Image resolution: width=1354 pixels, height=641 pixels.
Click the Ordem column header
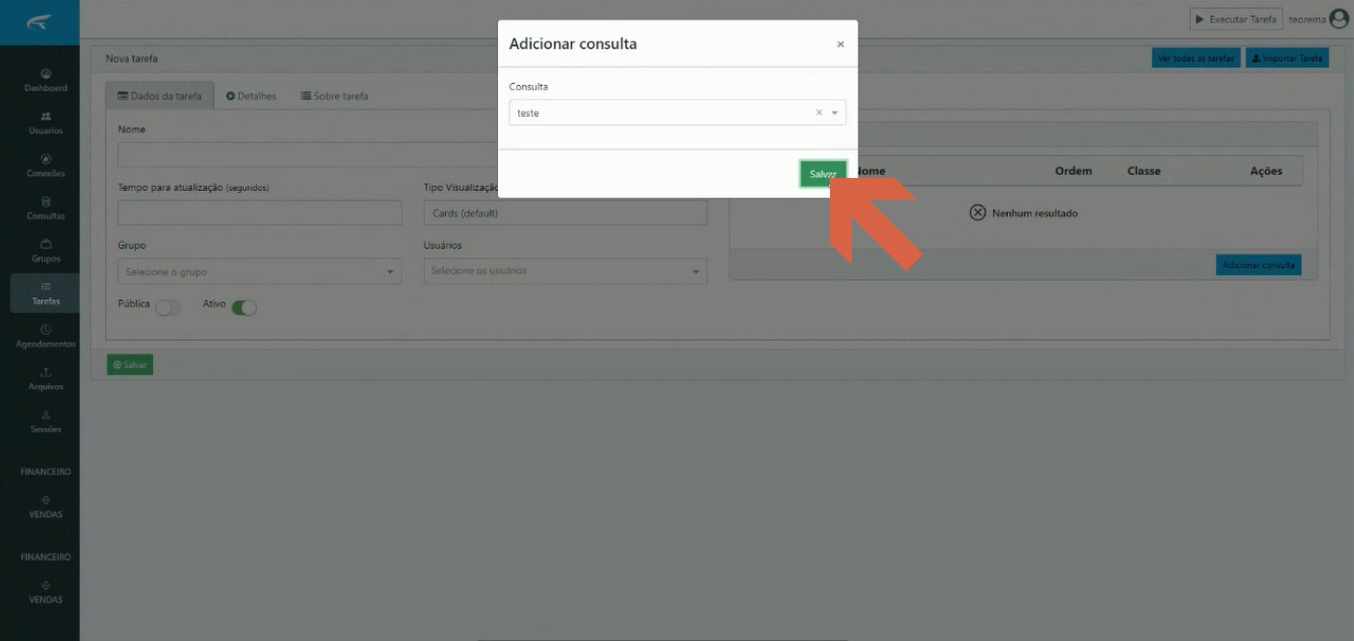(1073, 171)
